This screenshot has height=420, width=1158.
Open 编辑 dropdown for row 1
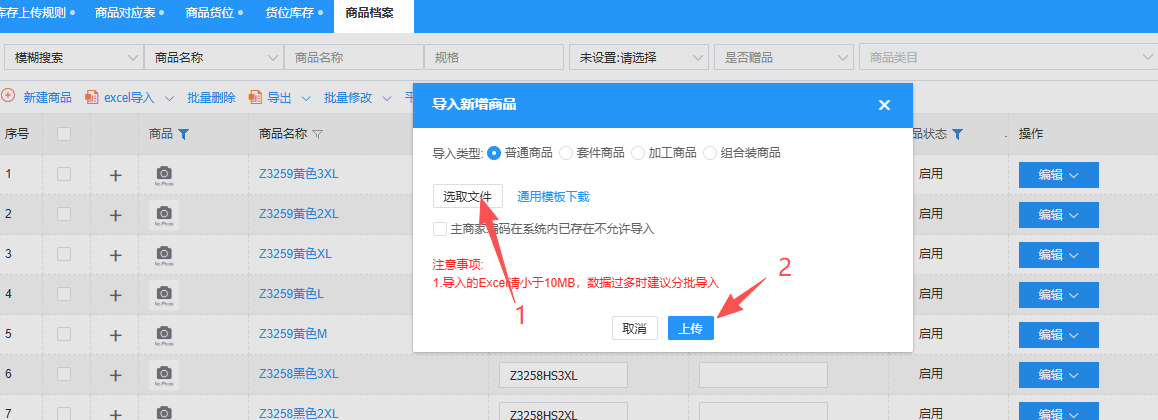(x=1074, y=175)
